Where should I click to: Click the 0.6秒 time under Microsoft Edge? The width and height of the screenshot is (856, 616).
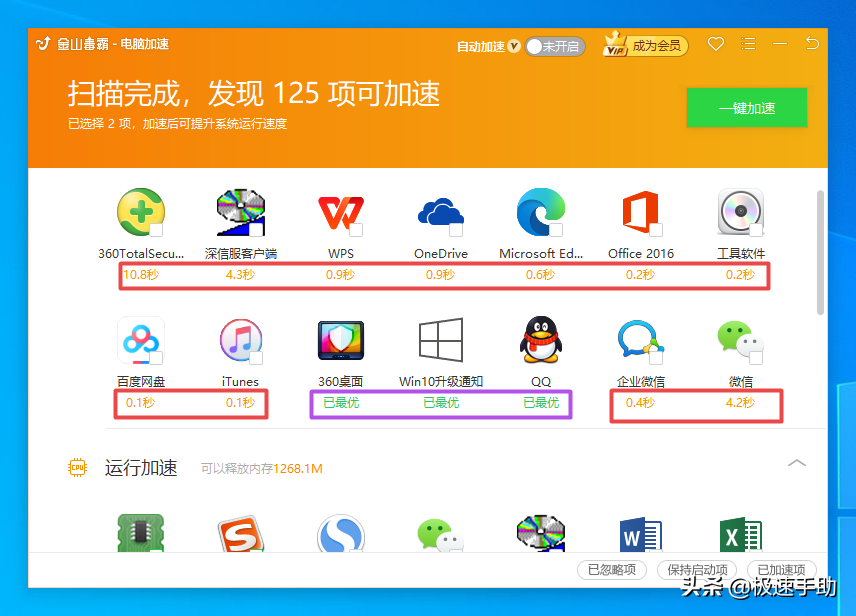tap(540, 275)
